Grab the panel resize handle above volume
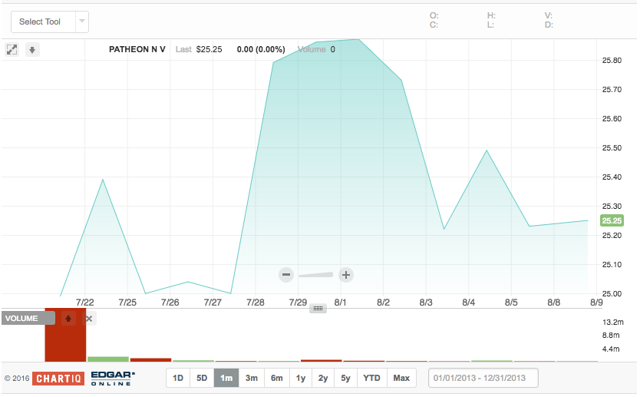The height and width of the screenshot is (397, 640). (318, 308)
